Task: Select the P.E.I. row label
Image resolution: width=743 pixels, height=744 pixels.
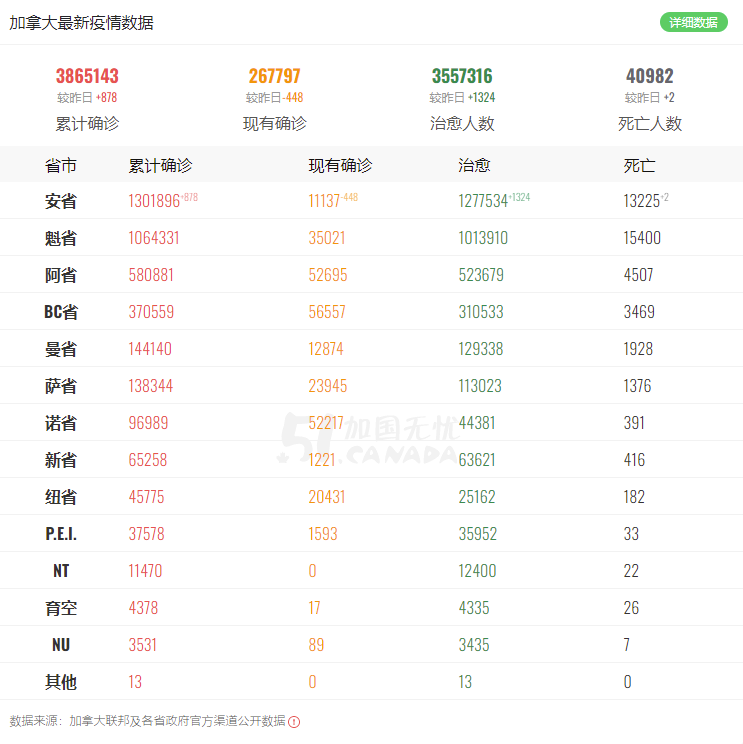Action: pyautogui.click(x=61, y=534)
